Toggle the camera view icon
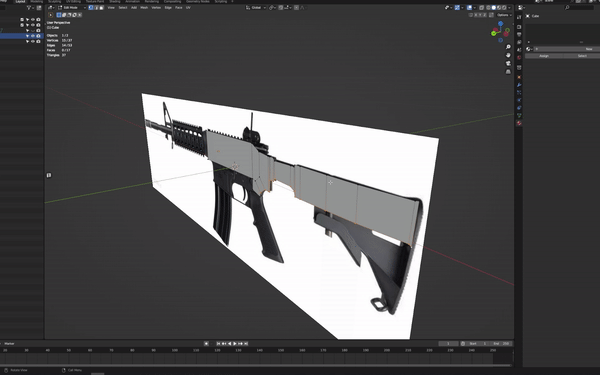The height and width of the screenshot is (375, 600). (x=508, y=63)
